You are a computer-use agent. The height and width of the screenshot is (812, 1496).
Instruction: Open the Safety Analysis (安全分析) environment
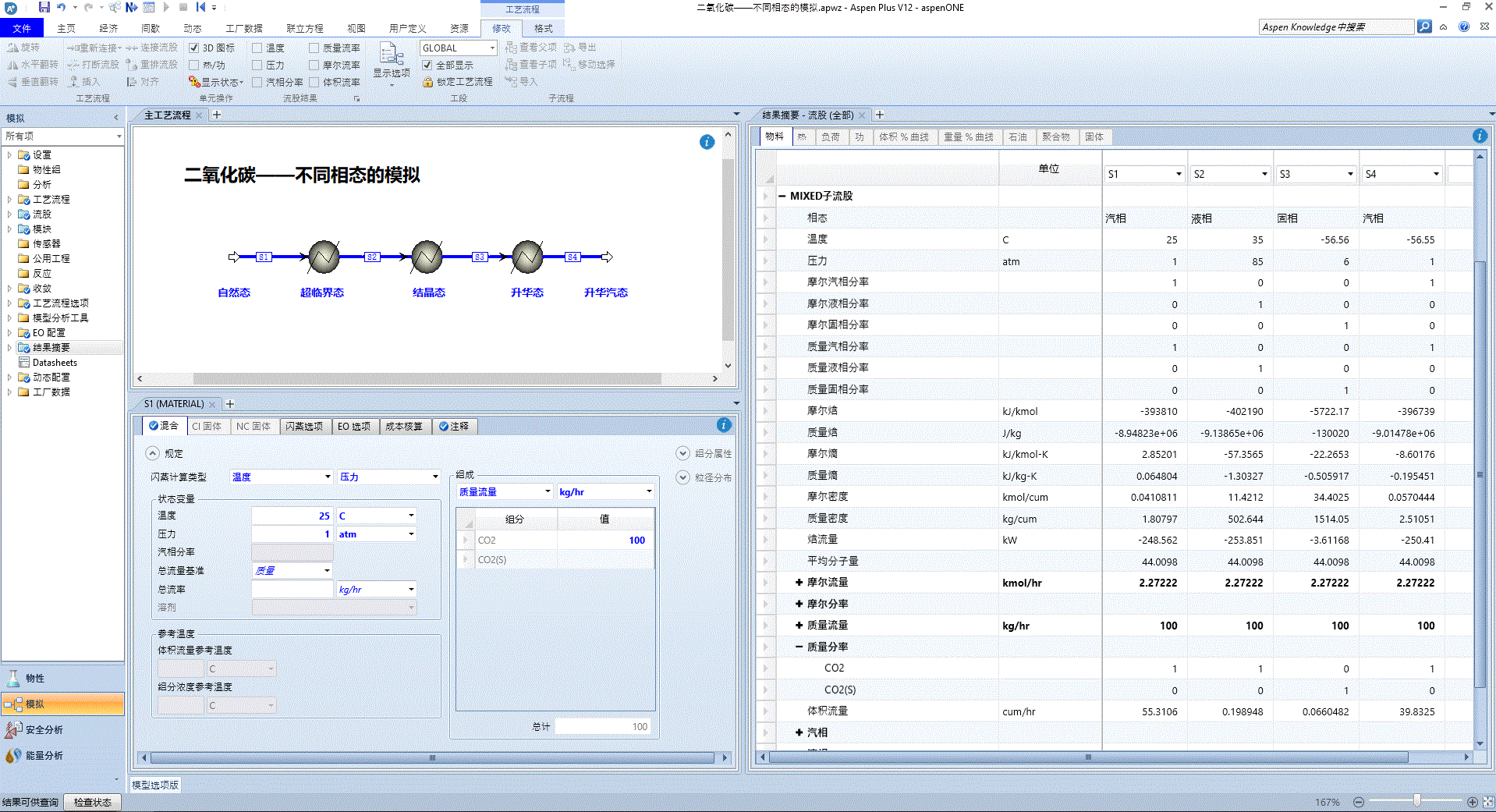pyautogui.click(x=62, y=730)
